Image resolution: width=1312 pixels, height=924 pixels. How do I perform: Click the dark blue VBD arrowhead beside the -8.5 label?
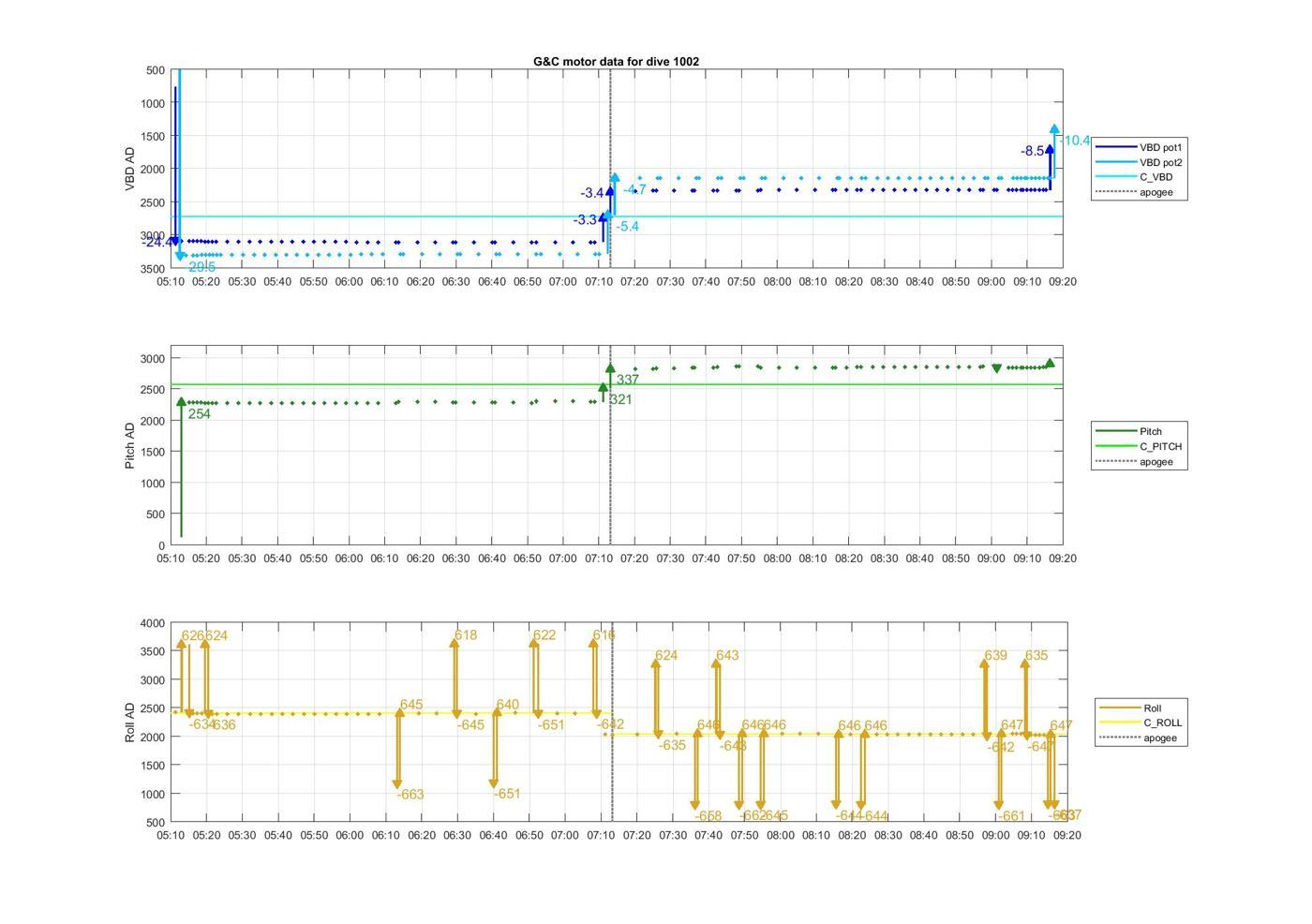(x=1050, y=149)
